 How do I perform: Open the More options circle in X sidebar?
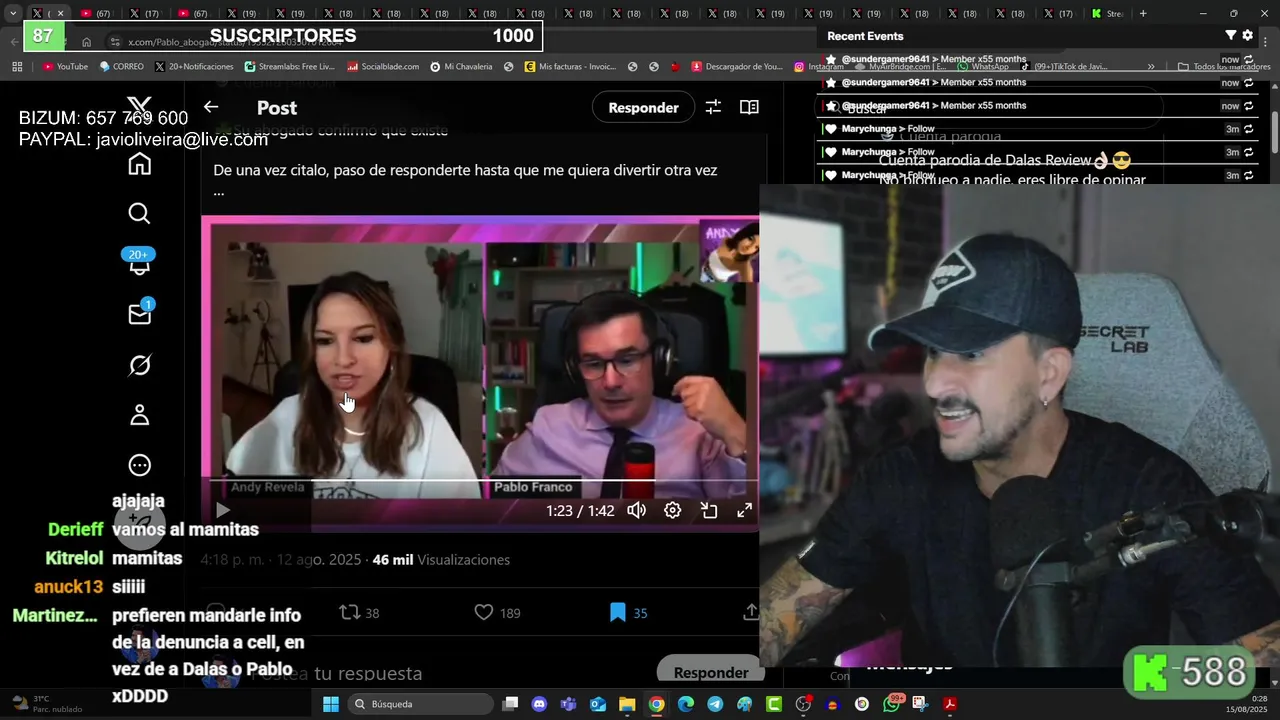coord(140,465)
